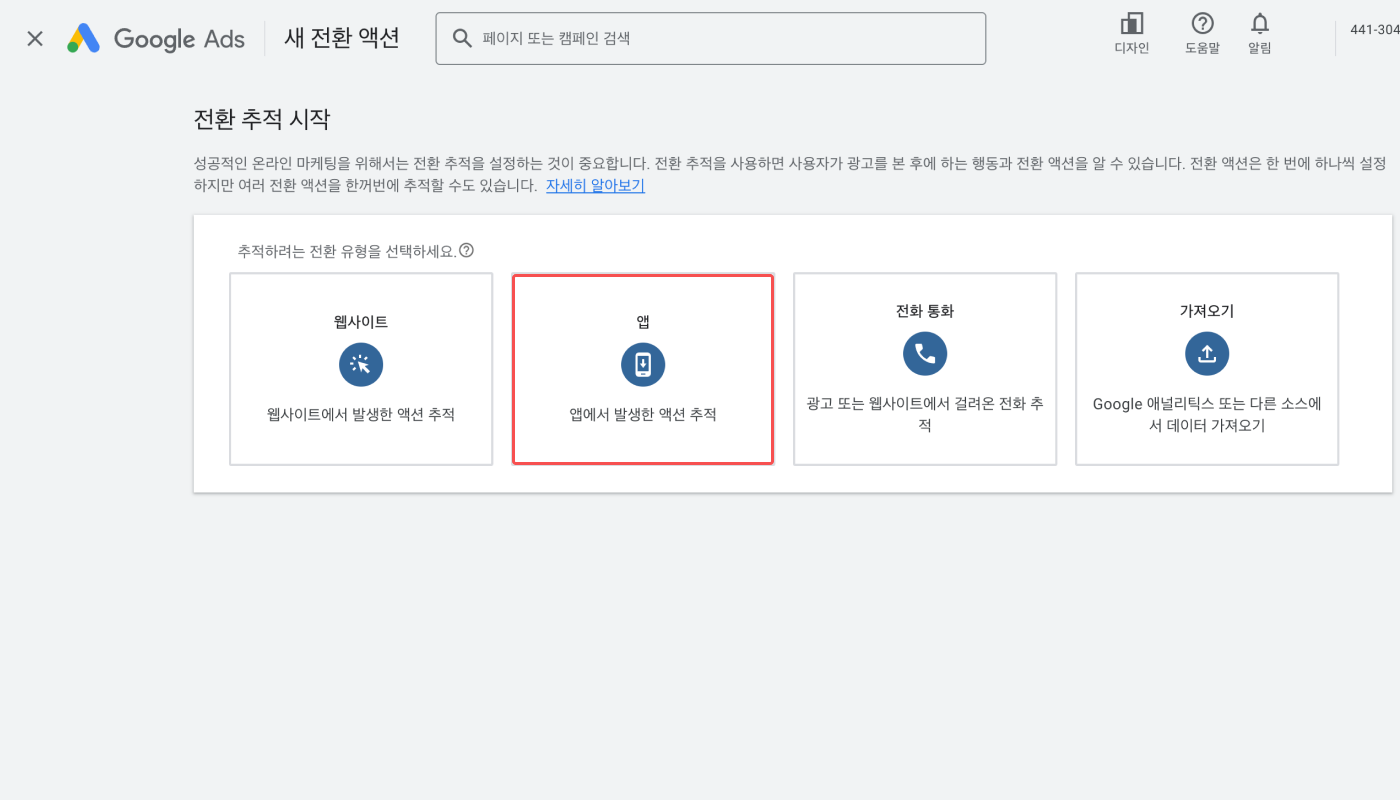Click the 전환 추적 시작 heading

(x=261, y=120)
